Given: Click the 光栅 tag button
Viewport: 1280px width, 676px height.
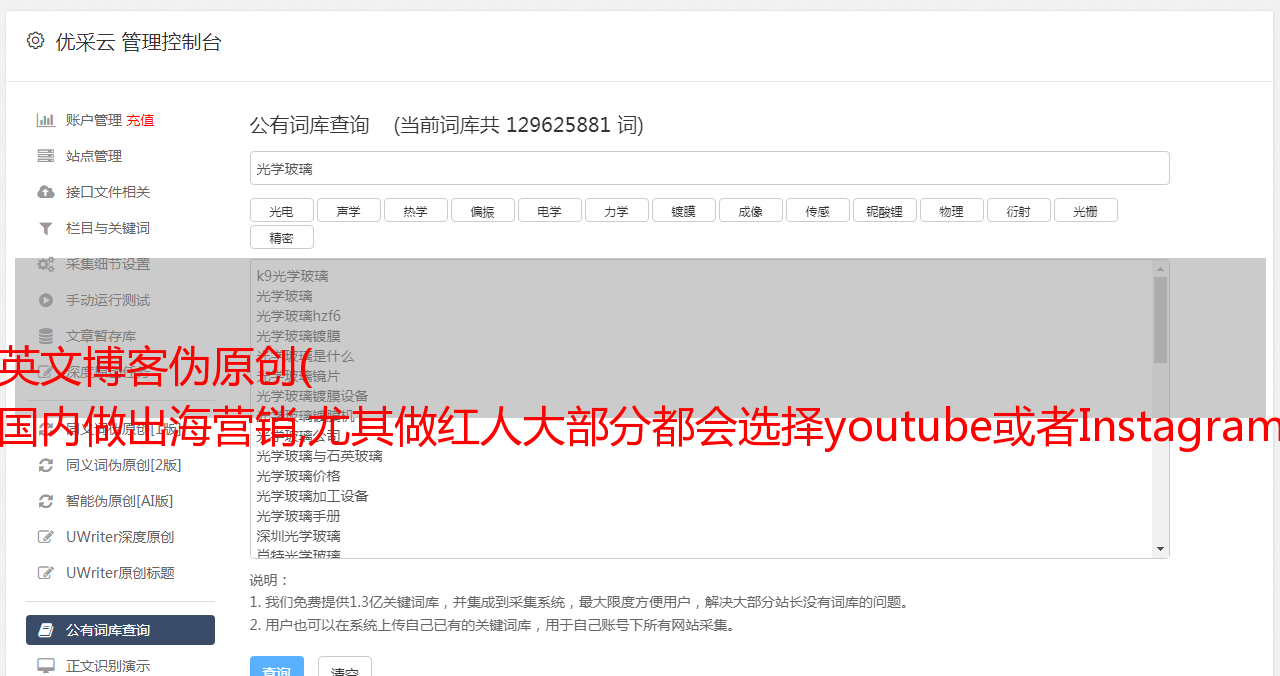Looking at the screenshot, I should click(x=1085, y=210).
